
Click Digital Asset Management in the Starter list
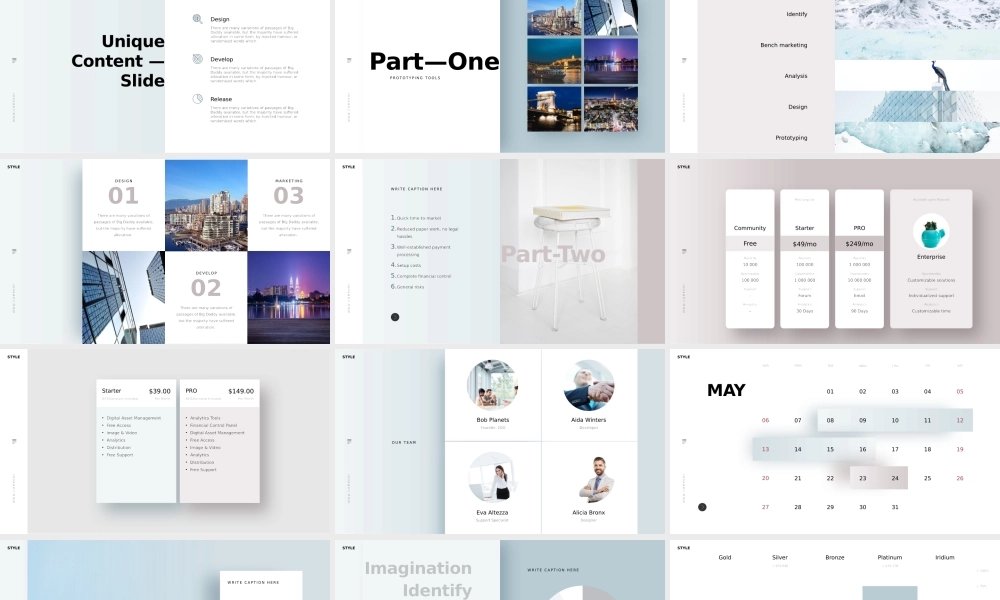coord(134,418)
